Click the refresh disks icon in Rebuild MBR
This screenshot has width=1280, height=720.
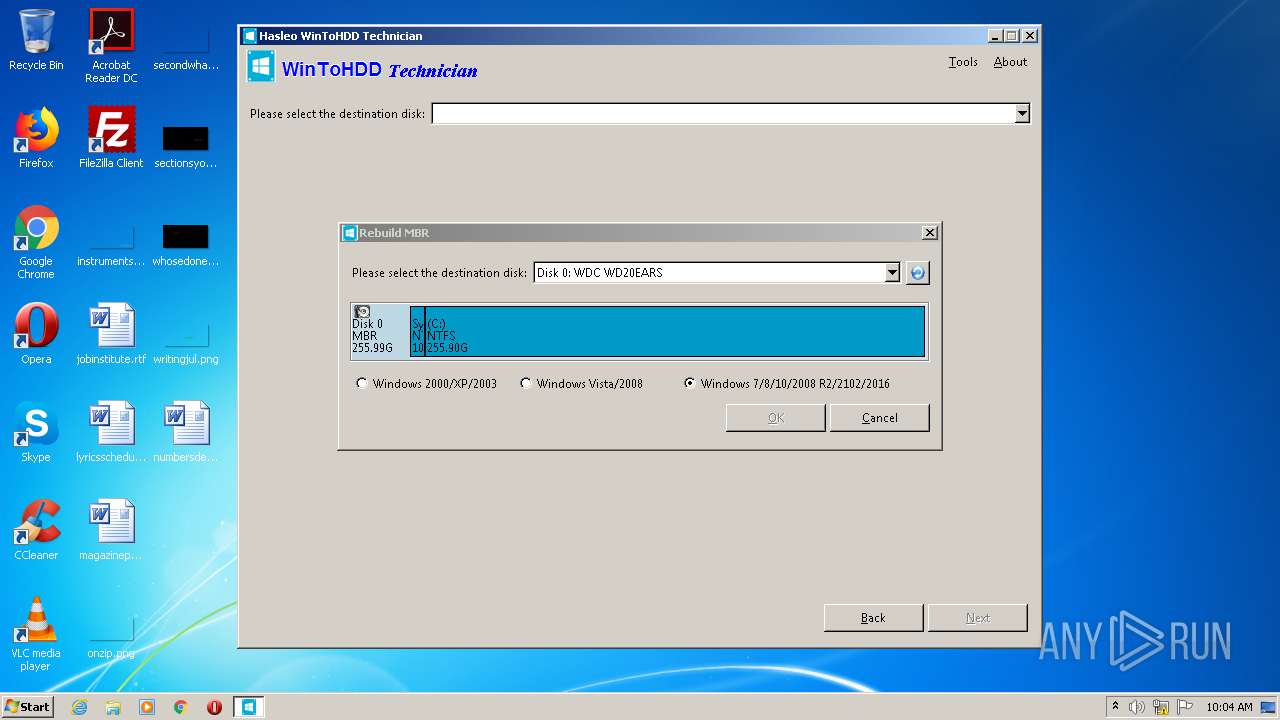click(917, 273)
